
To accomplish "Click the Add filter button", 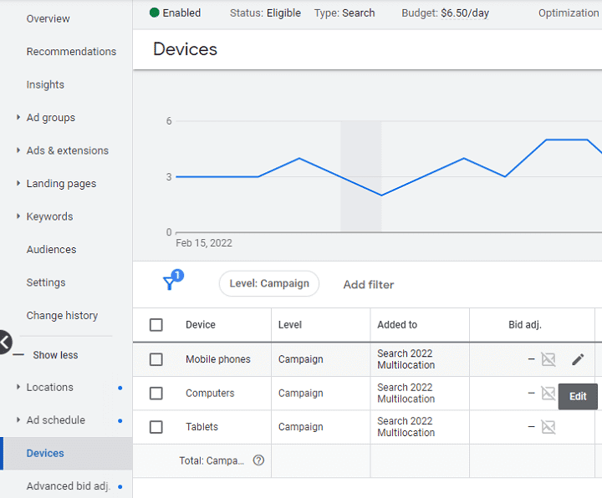I will (x=368, y=285).
